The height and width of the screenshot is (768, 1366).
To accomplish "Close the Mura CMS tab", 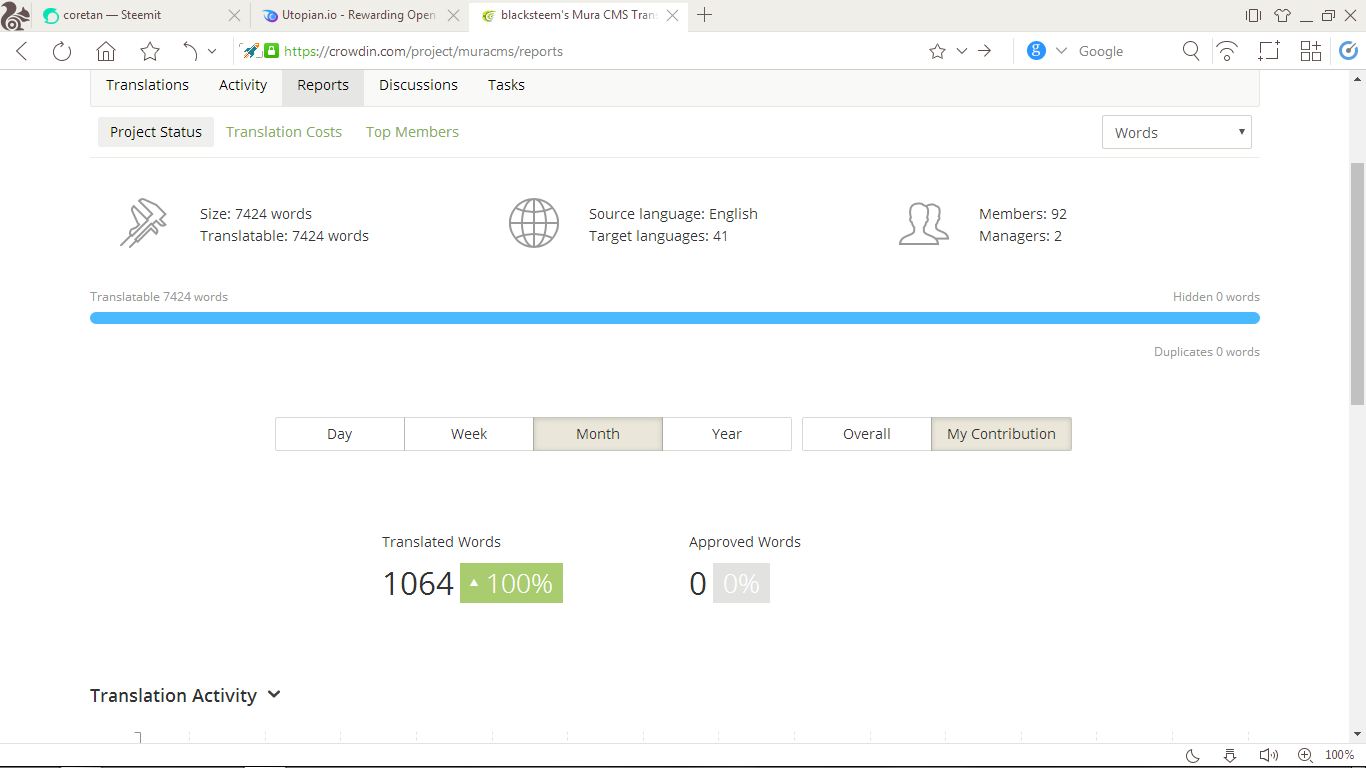I will pos(672,15).
